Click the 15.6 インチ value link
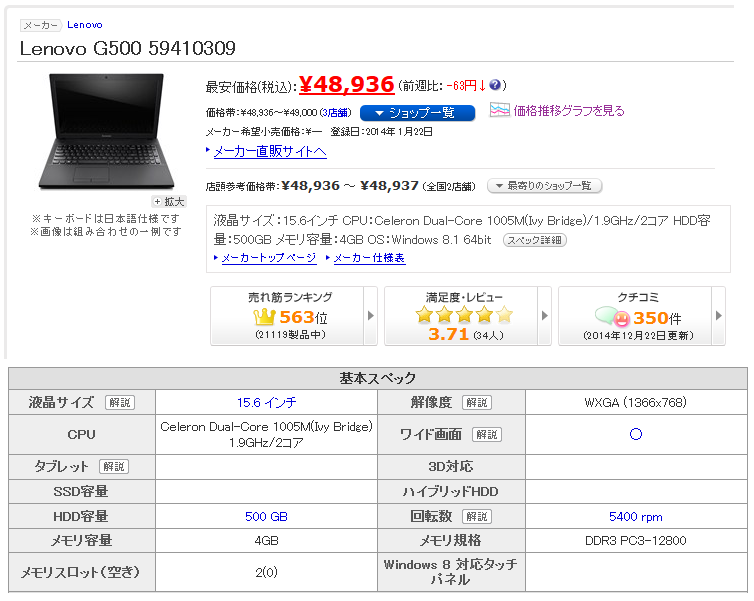This screenshot has width=754, height=601. pyautogui.click(x=266, y=402)
